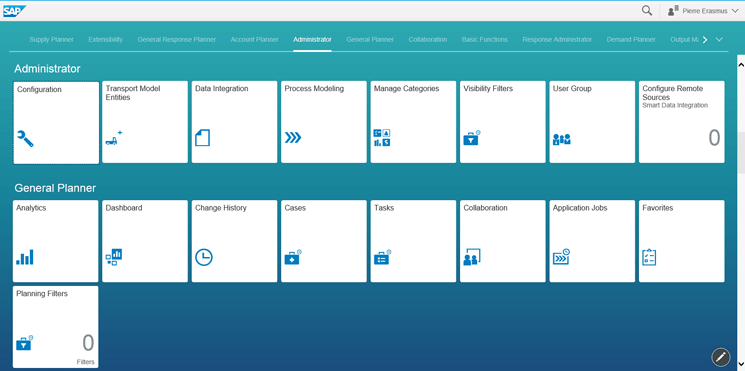Screen dimensions: 745x371
Task: Click the Filters count label on Planning Filters
Action: click(86, 362)
